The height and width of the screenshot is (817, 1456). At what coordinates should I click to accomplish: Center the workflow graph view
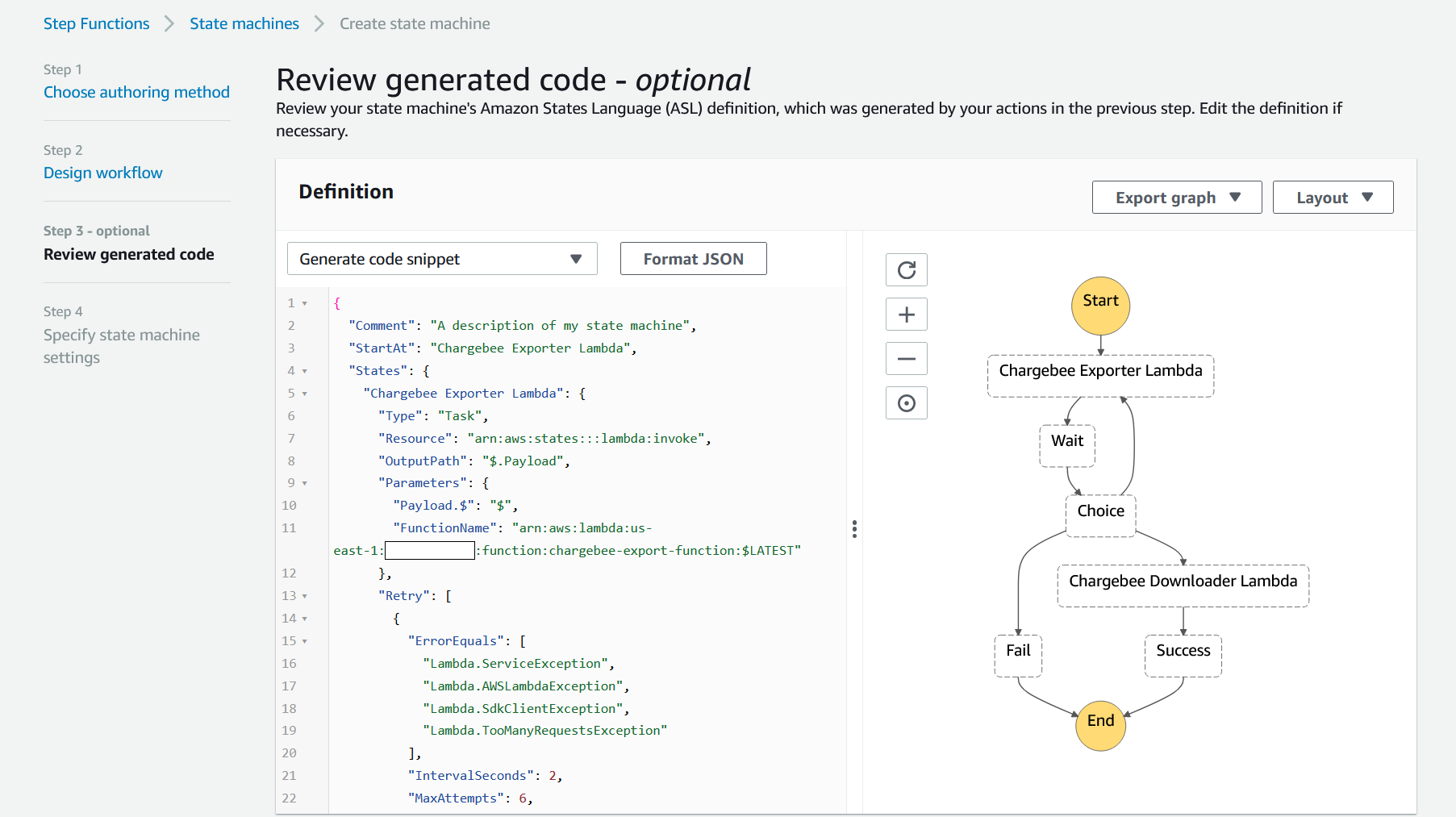point(906,403)
